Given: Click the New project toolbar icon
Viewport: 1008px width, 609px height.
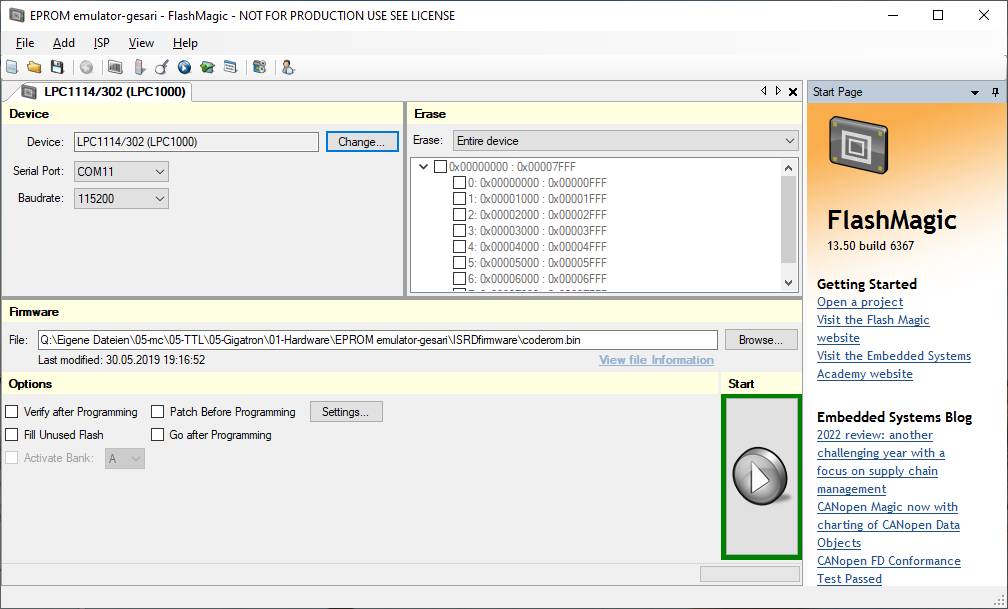Looking at the screenshot, I should pos(12,68).
